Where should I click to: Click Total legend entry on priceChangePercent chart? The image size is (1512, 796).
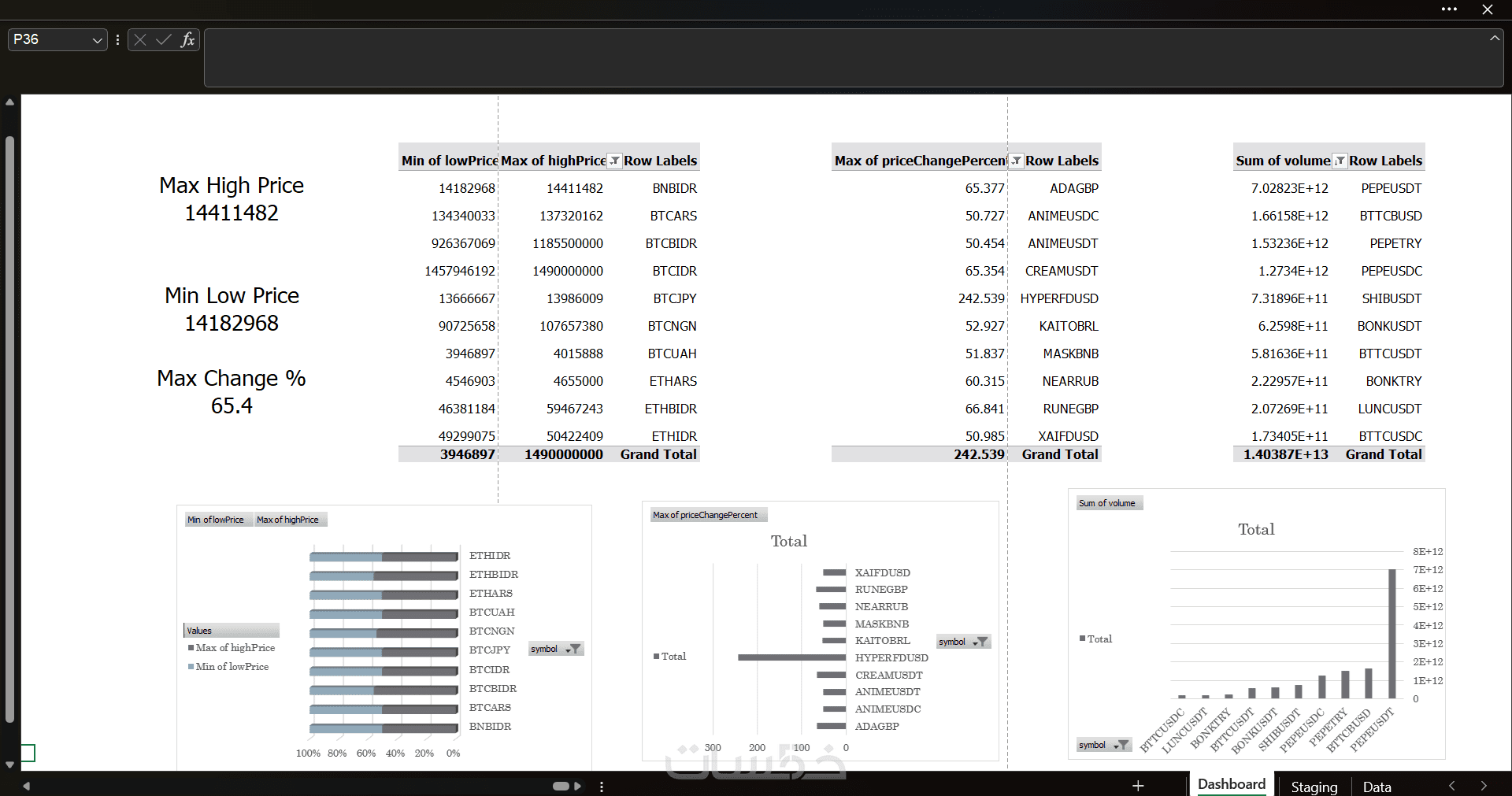[x=669, y=656]
